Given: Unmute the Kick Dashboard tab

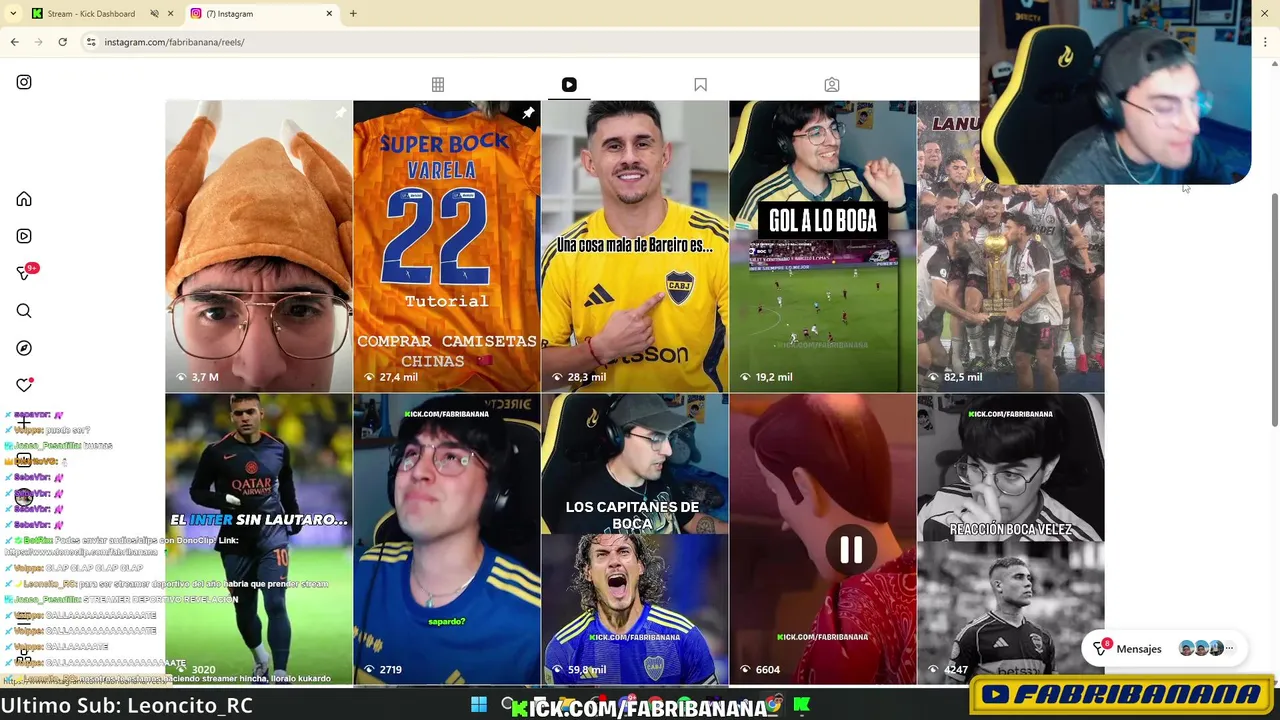Looking at the screenshot, I should coord(154,14).
